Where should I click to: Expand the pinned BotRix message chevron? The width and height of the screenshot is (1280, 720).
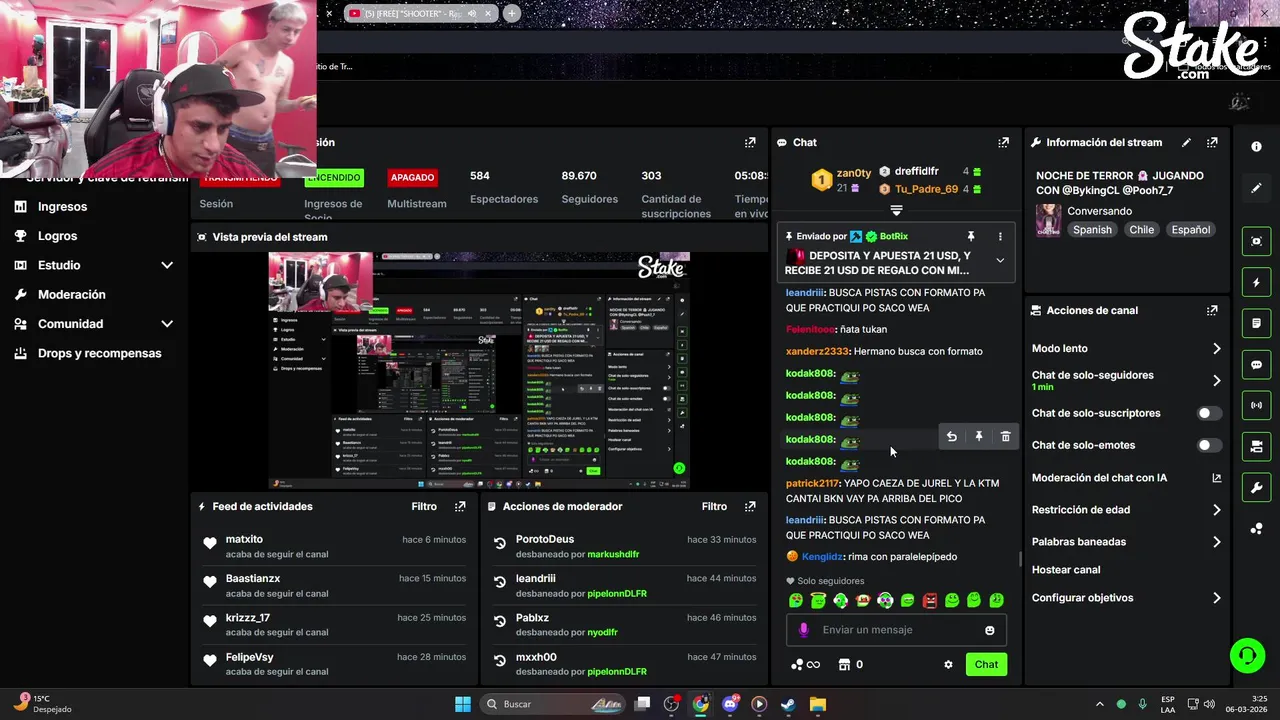1000,260
